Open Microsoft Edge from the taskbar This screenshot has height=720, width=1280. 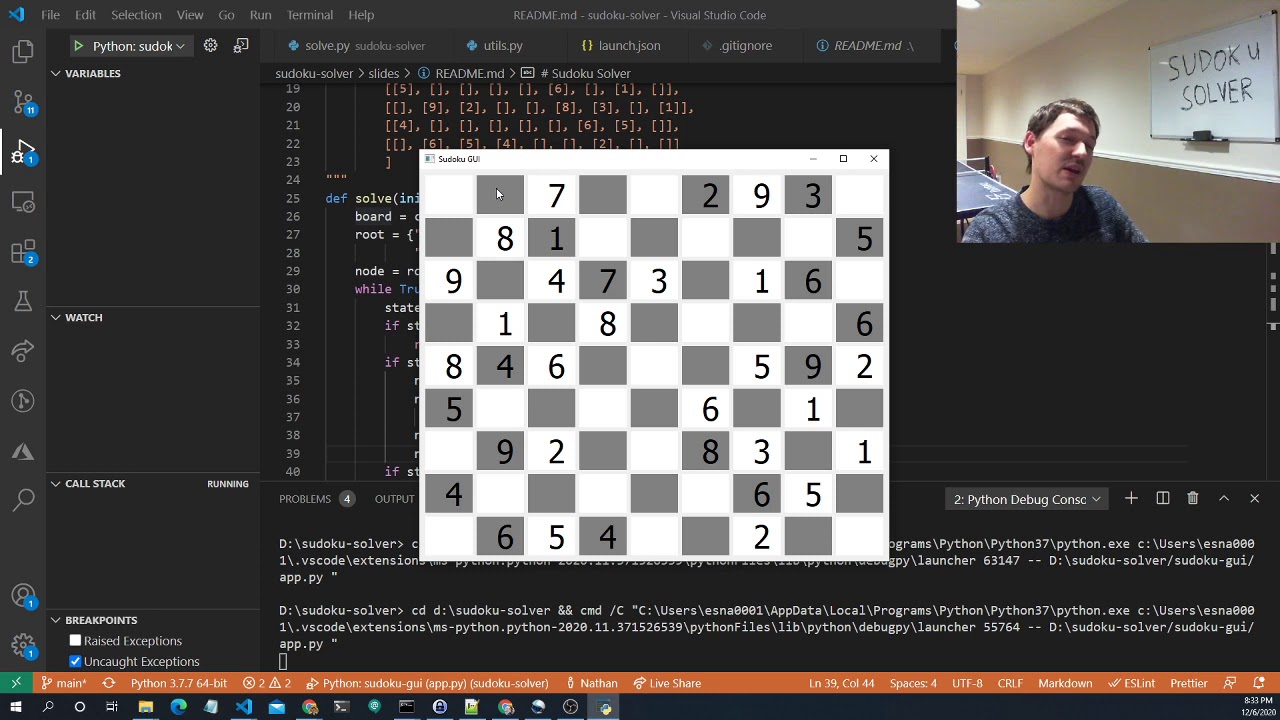point(178,708)
